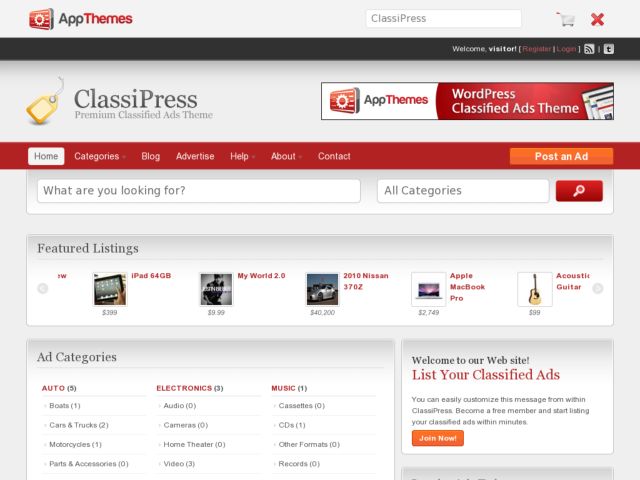Select the Home tab
The height and width of the screenshot is (480, 640).
[46, 156]
